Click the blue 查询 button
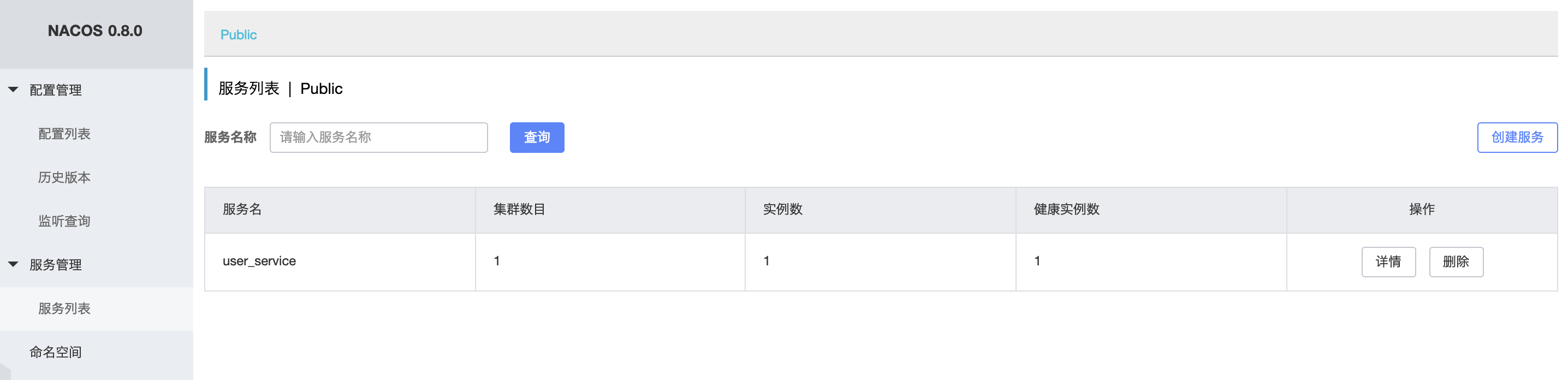This screenshot has width=1568, height=380. (x=537, y=138)
